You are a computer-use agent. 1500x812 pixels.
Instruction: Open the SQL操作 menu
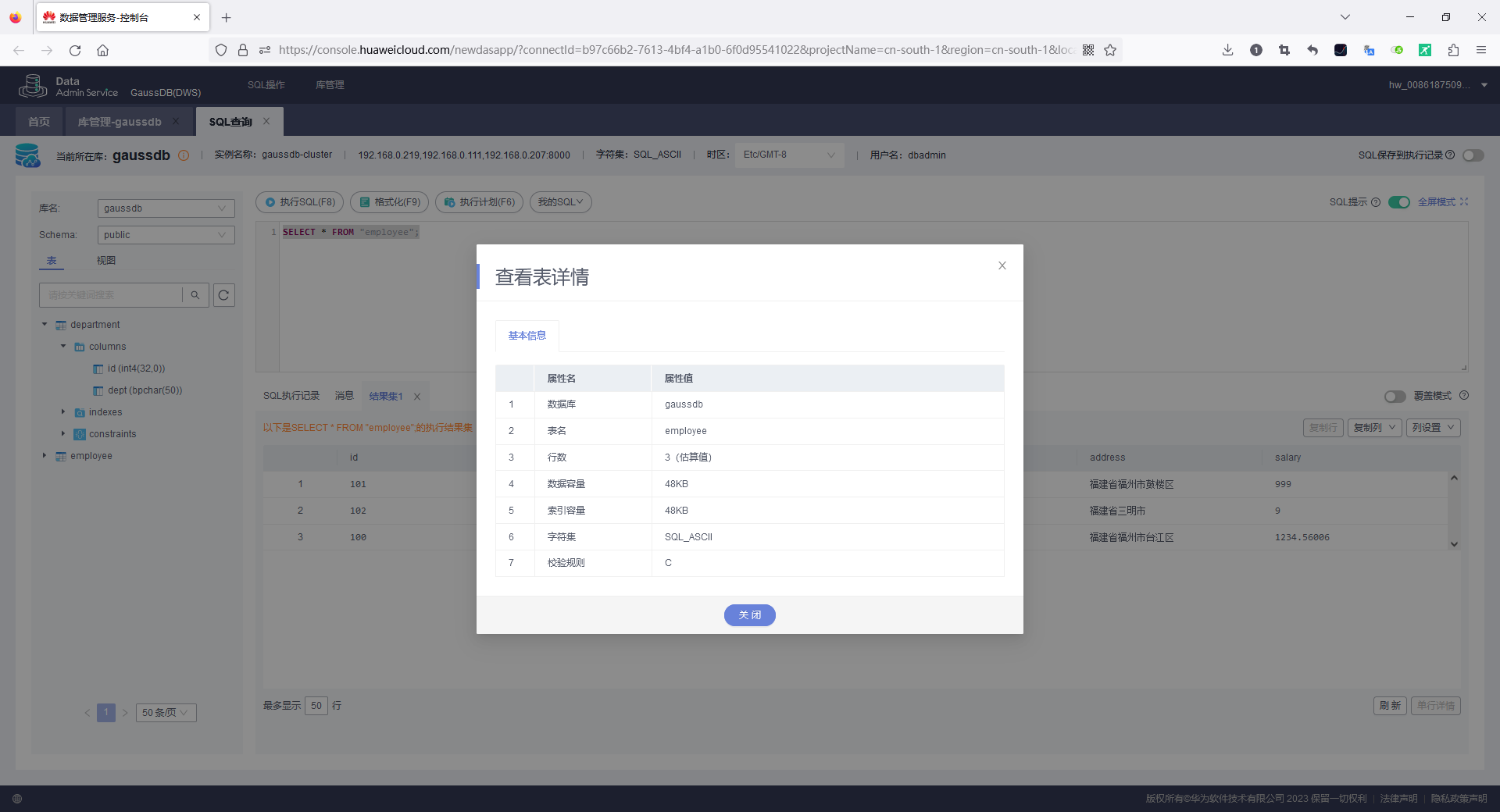coord(266,85)
